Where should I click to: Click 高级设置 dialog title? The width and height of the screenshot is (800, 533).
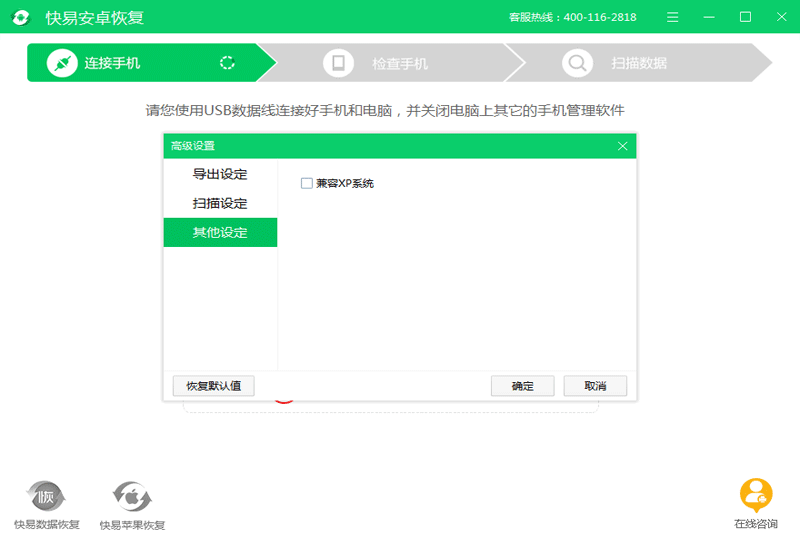point(193,146)
